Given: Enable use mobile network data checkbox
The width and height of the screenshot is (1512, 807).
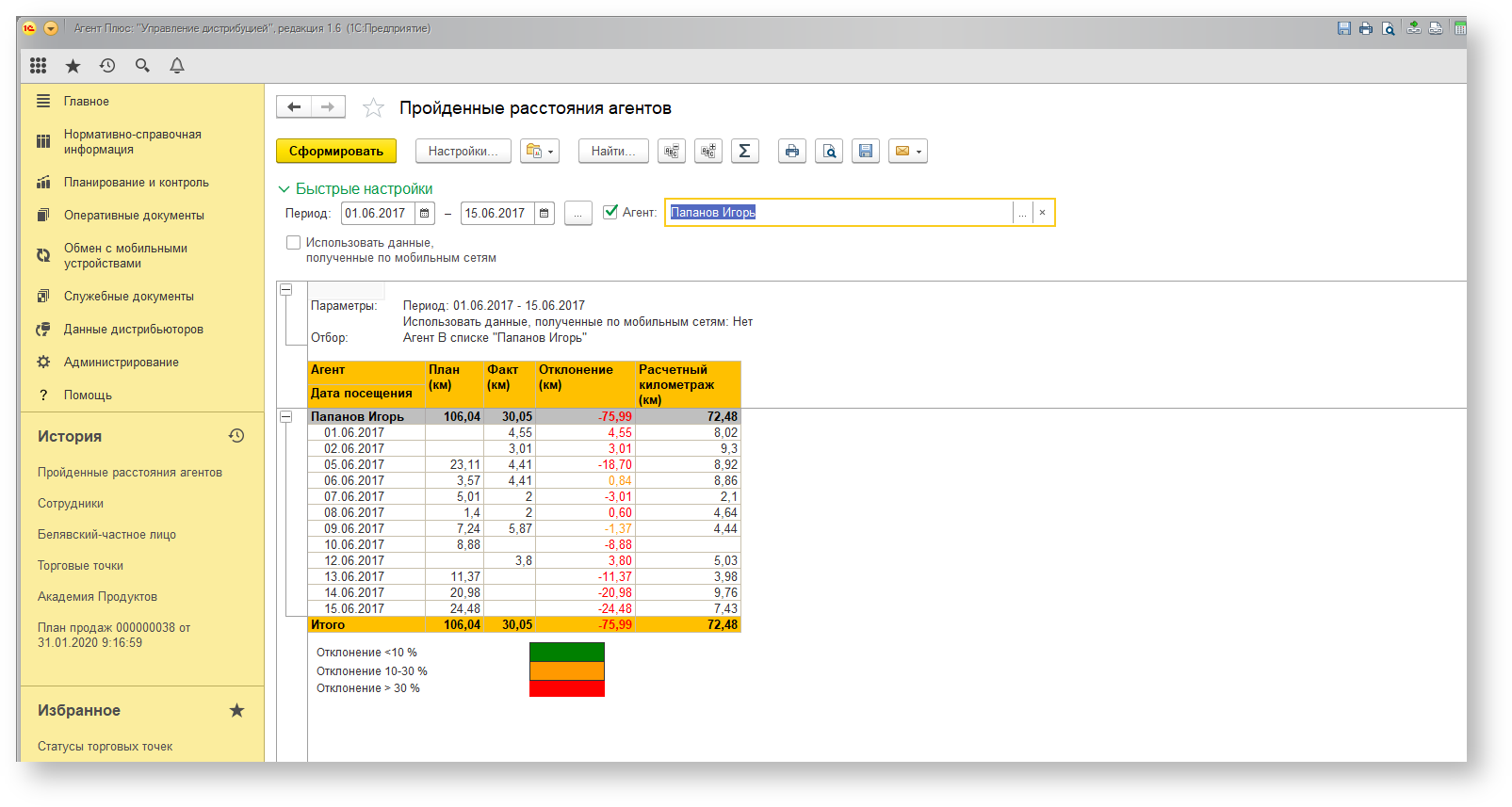Looking at the screenshot, I should coord(293,242).
